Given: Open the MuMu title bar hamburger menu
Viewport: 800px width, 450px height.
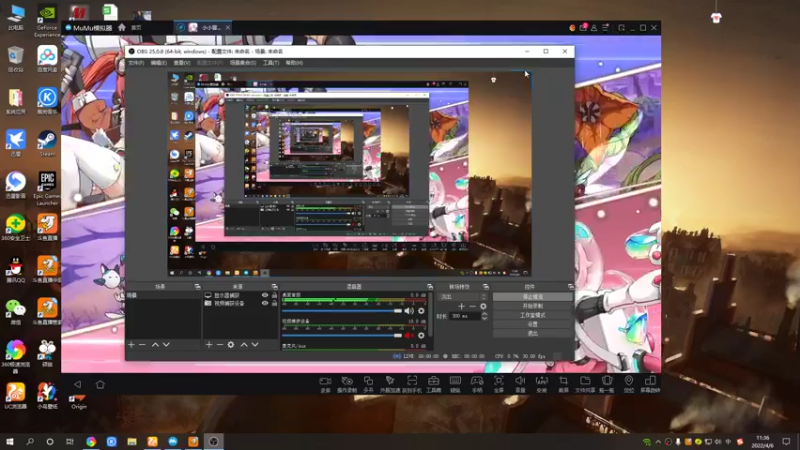Looking at the screenshot, I should click(605, 28).
